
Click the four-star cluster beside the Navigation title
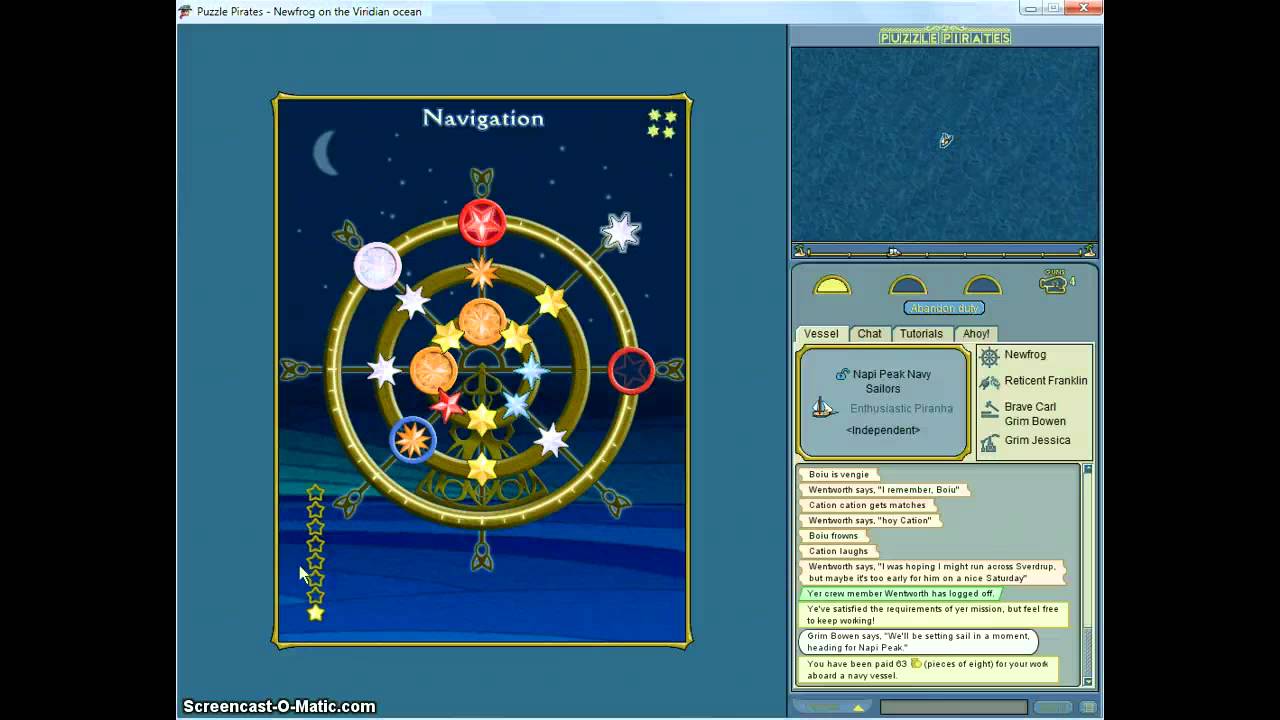[x=662, y=124]
